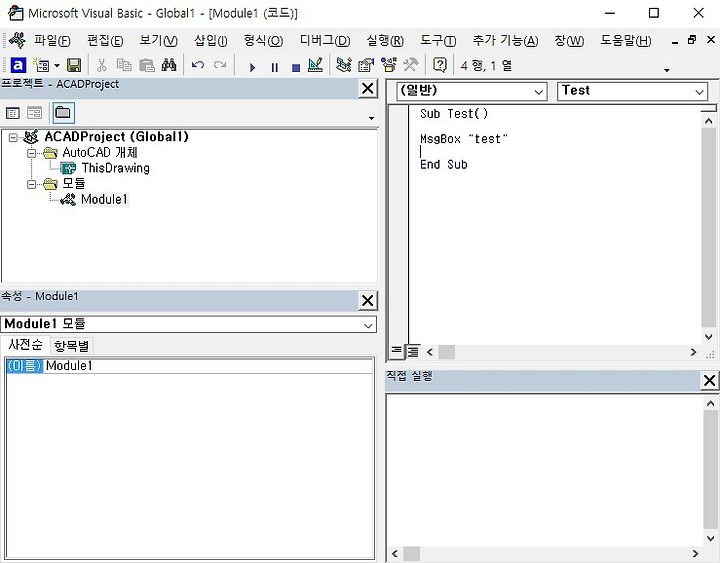Click code window scroll up arrow
Screen dimensions: 720x563
click(709, 121)
